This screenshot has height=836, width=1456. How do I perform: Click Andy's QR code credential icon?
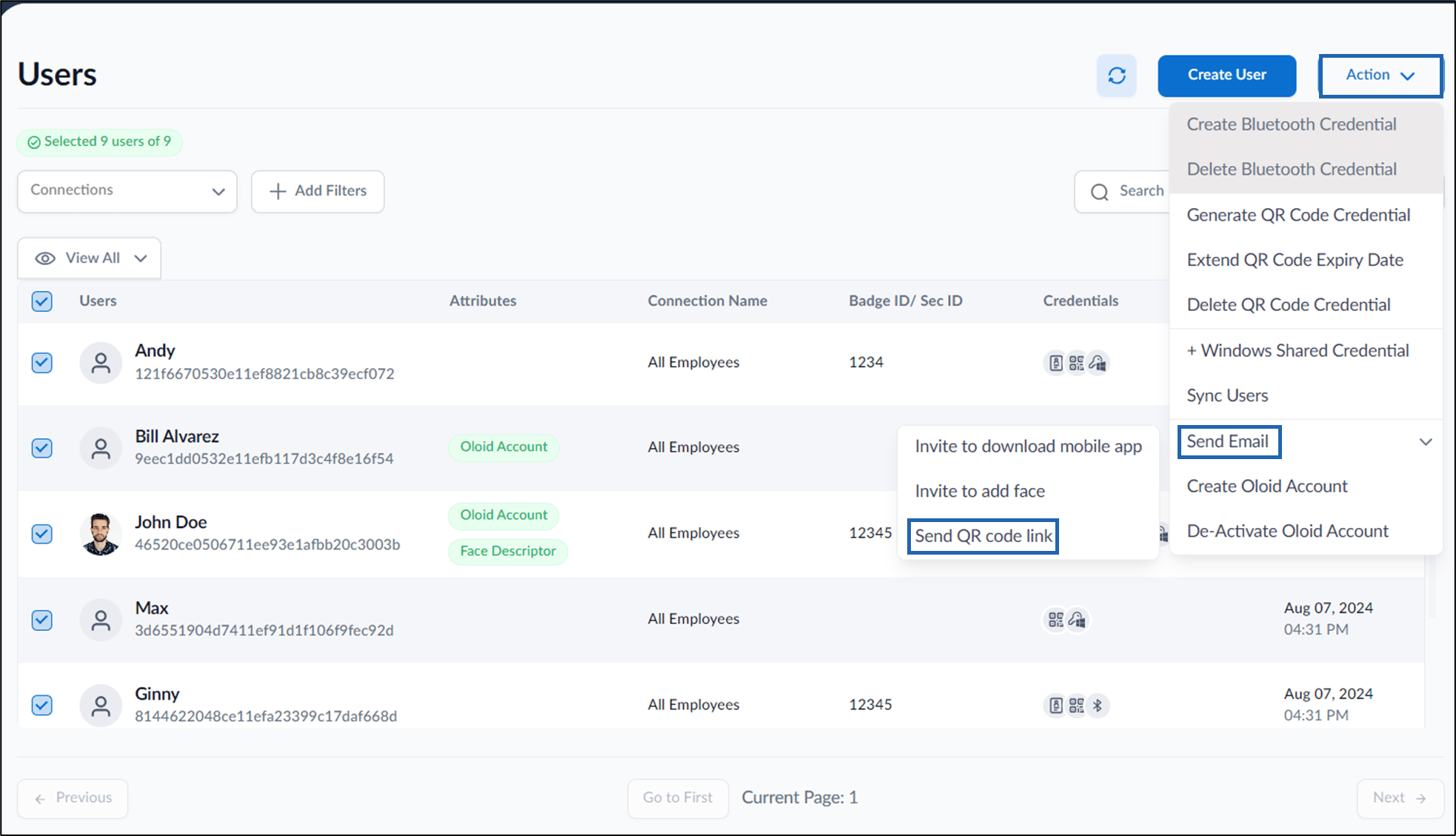tap(1076, 363)
